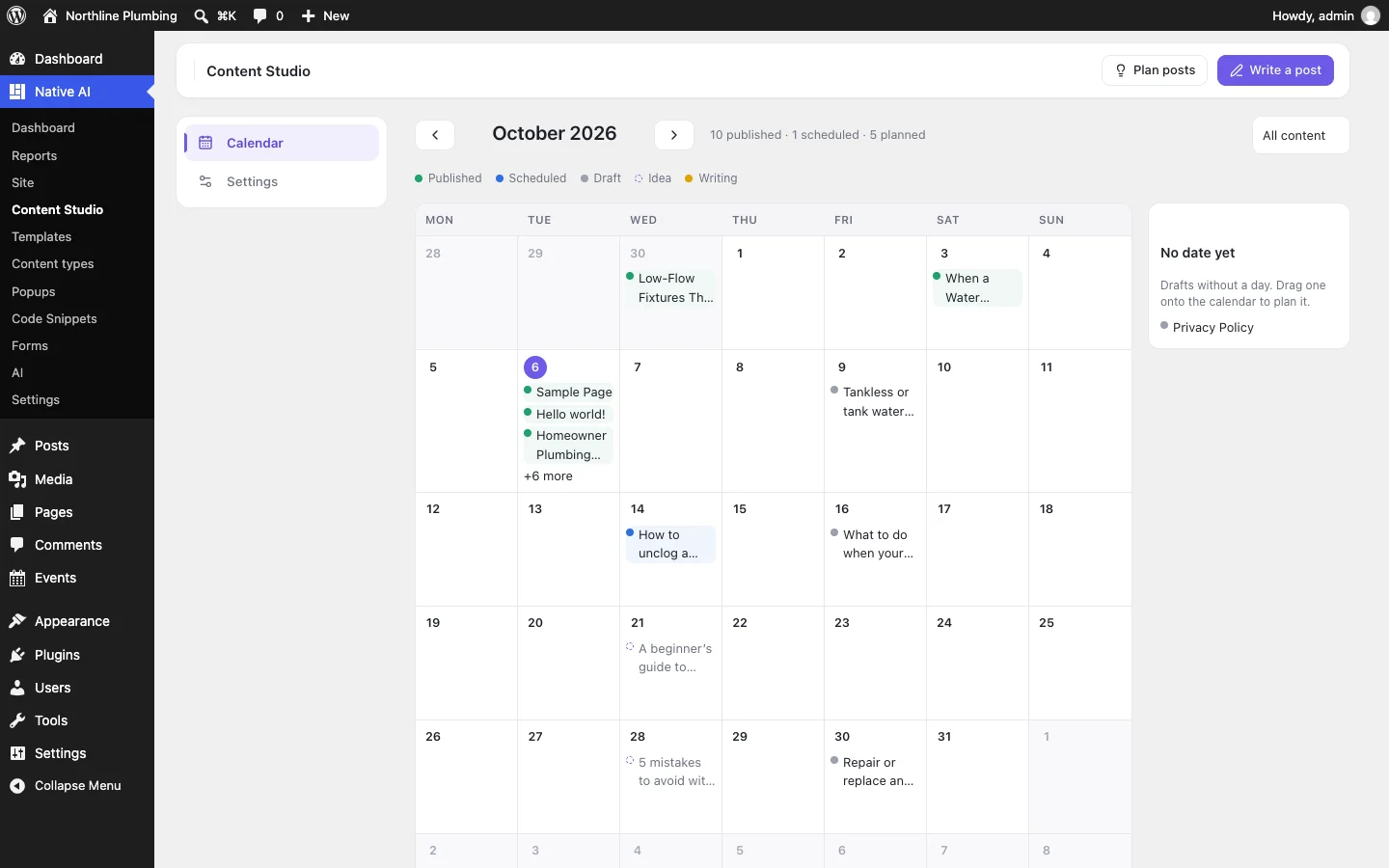Click the Pages icon in sidebar
Screen dimensions: 1389x868
click(x=17, y=512)
